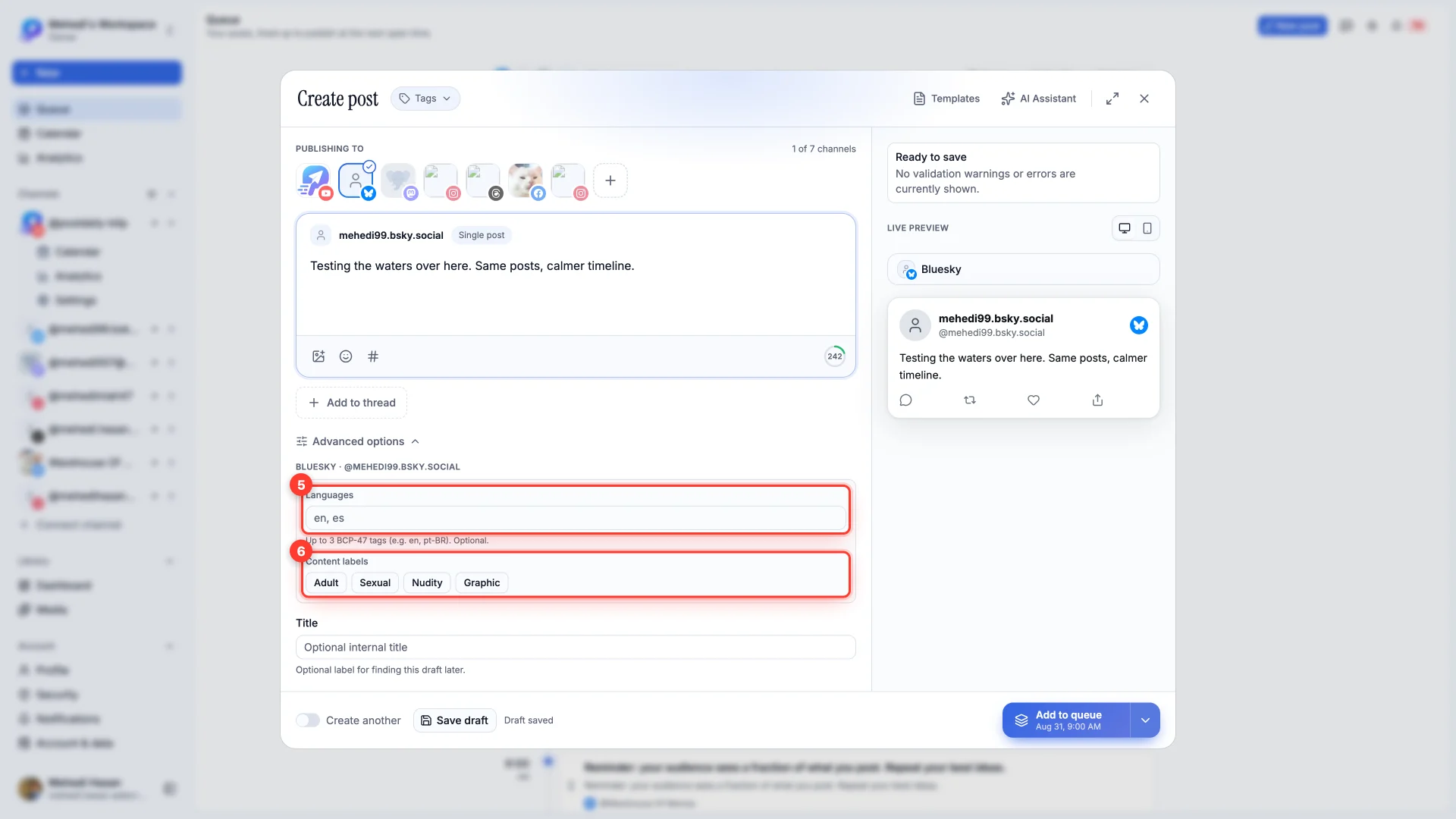Add another channel with plus button

tap(610, 181)
